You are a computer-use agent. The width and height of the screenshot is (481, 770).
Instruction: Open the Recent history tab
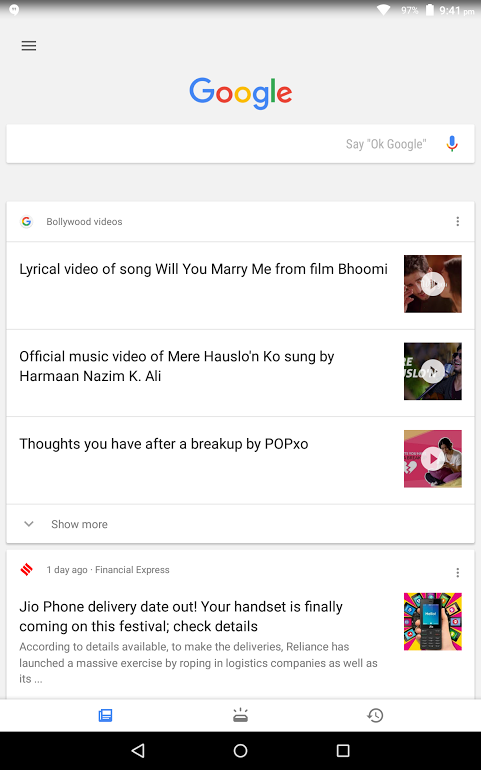click(375, 715)
